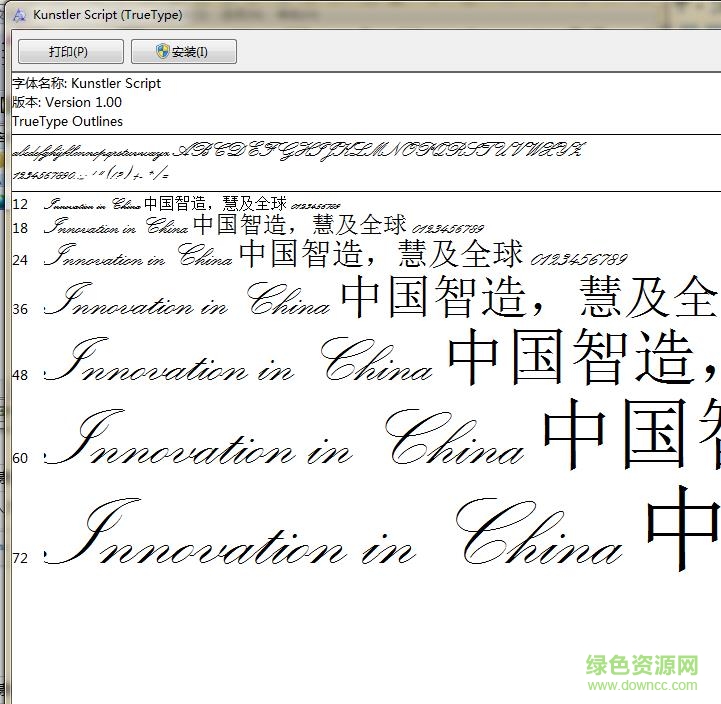Click the font viewer title bar icon
Image resolution: width=721 pixels, height=704 pixels.
19,15
